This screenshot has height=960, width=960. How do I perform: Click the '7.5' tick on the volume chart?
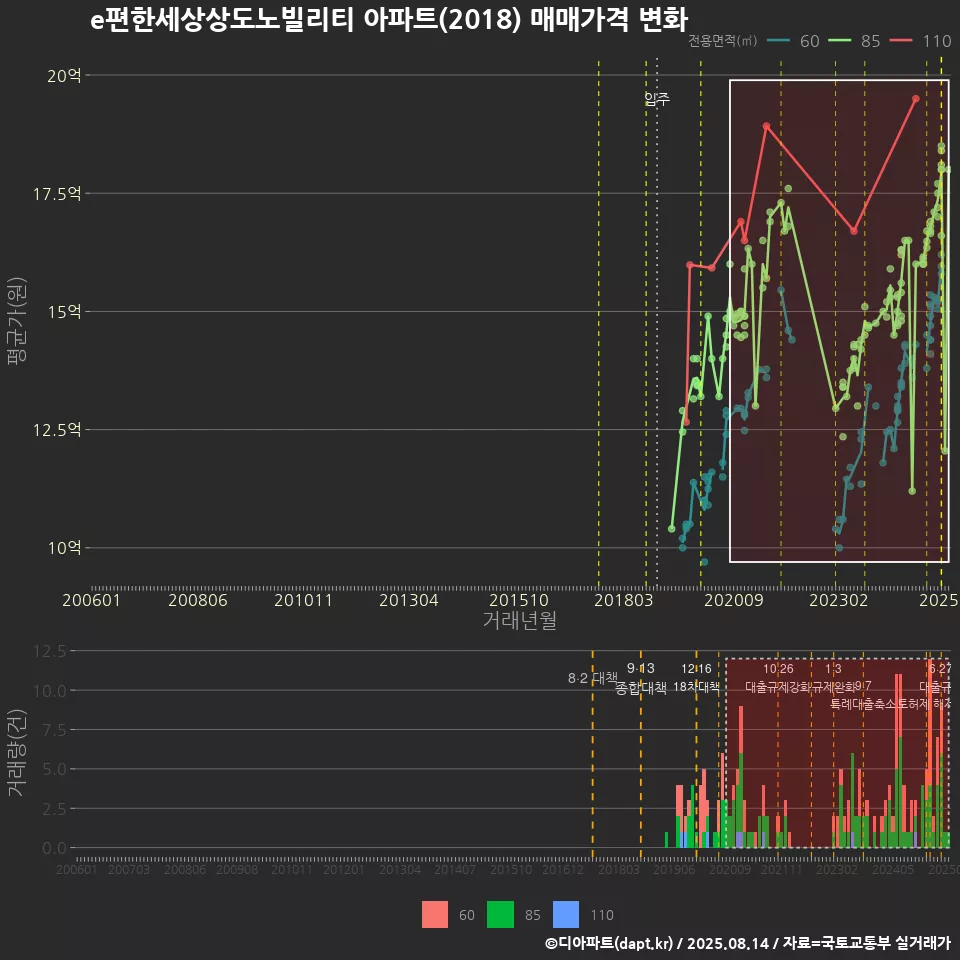coord(54,730)
